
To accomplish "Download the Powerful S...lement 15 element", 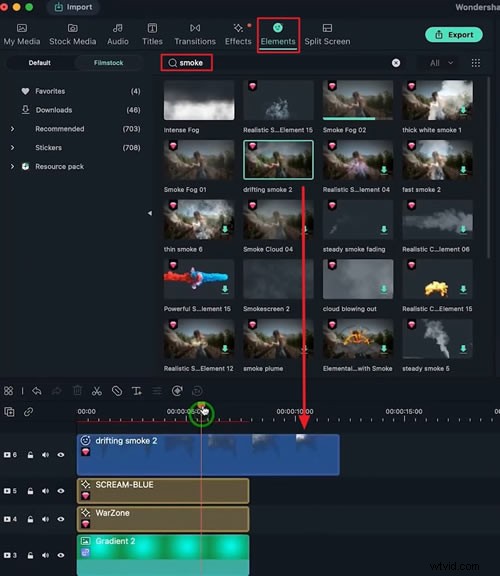I will 225,289.
